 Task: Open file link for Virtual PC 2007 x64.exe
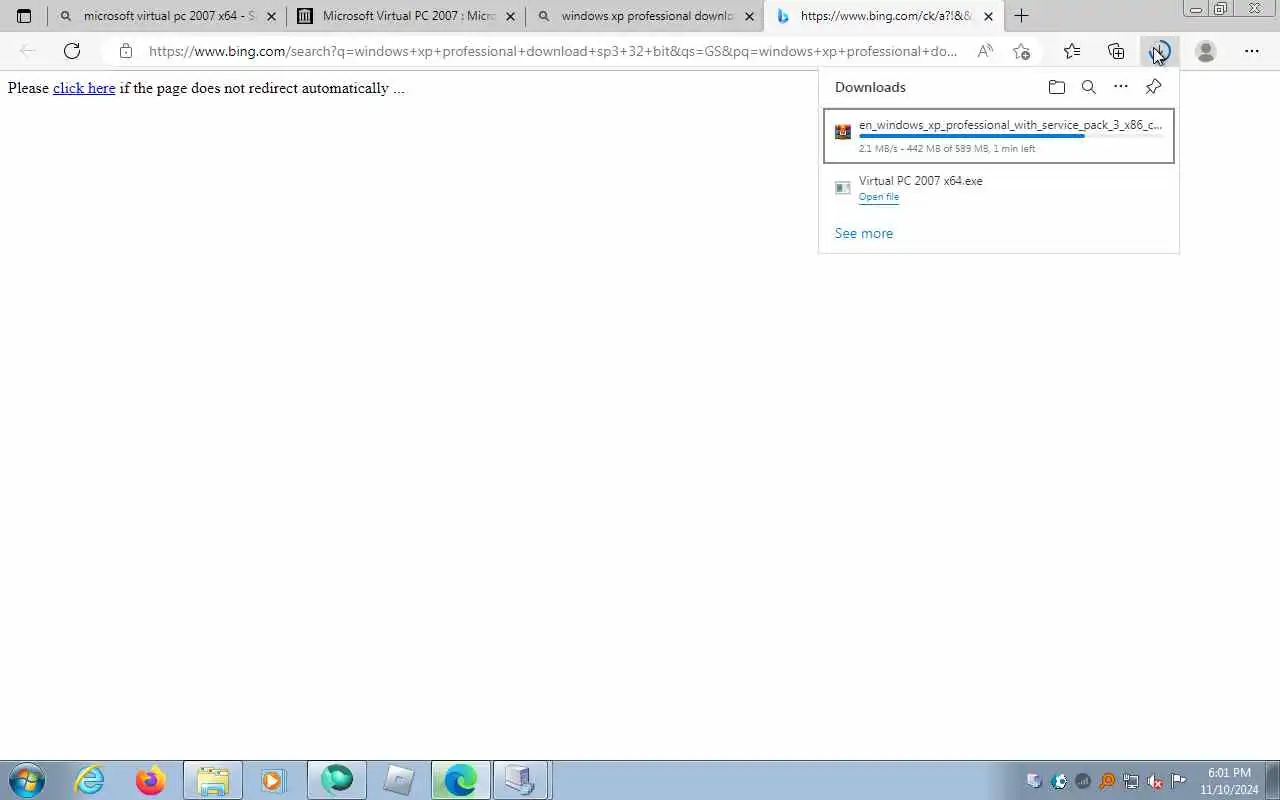879,197
